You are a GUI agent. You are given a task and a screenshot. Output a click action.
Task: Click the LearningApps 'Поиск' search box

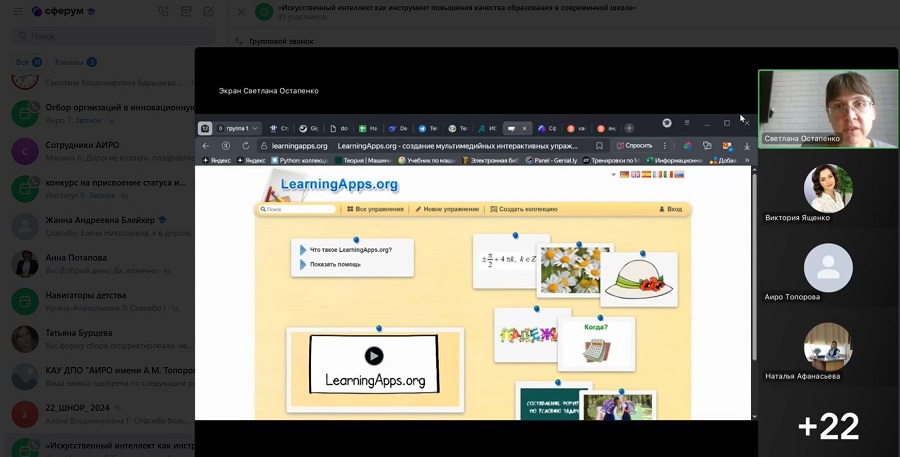[297, 210]
